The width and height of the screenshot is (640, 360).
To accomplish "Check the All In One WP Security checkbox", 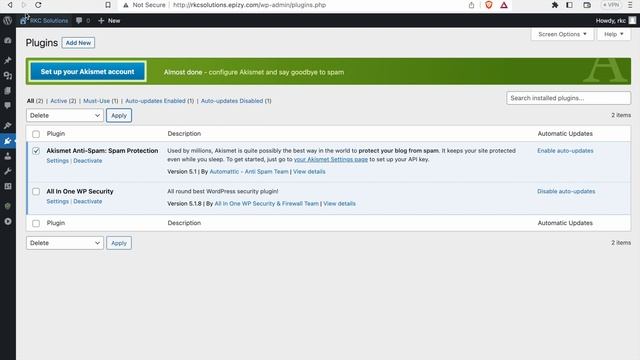I will tap(36, 191).
